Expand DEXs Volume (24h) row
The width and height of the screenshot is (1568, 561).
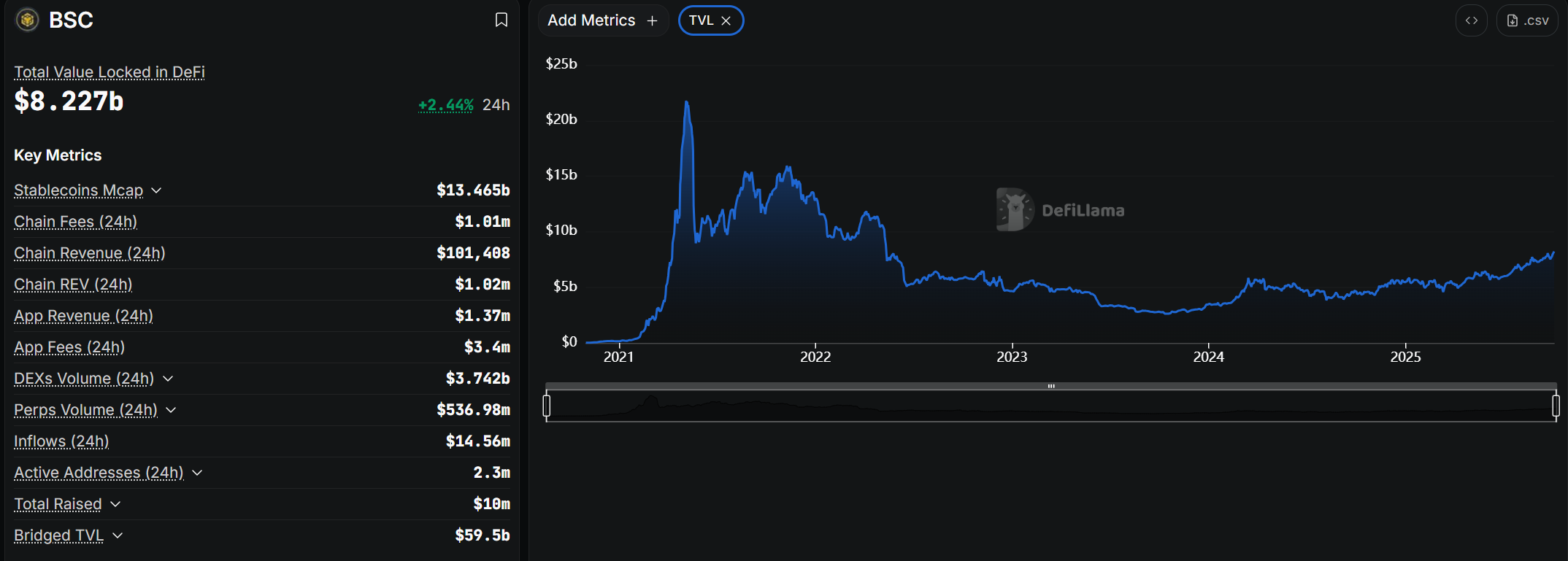pos(168,379)
